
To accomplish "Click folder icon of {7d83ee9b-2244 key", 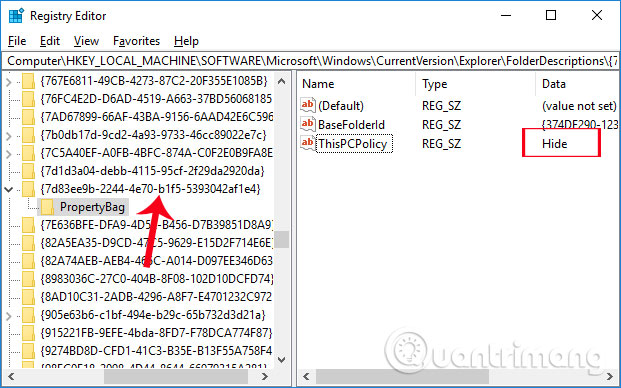I will [29, 189].
